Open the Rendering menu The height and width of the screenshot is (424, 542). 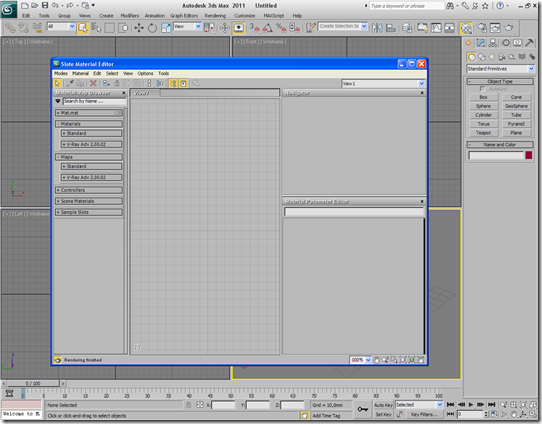215,16
